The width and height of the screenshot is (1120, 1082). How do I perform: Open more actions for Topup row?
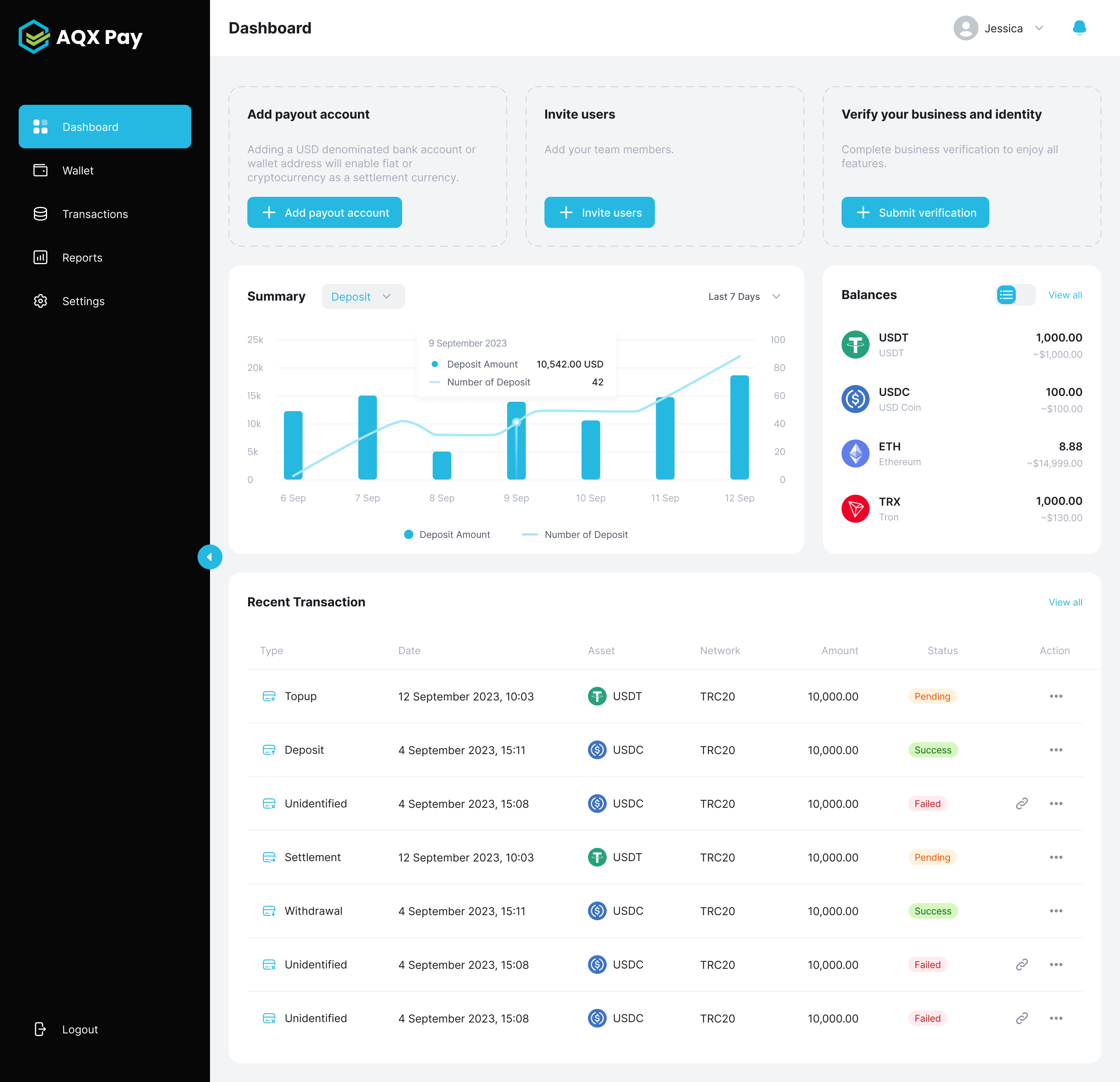point(1056,696)
